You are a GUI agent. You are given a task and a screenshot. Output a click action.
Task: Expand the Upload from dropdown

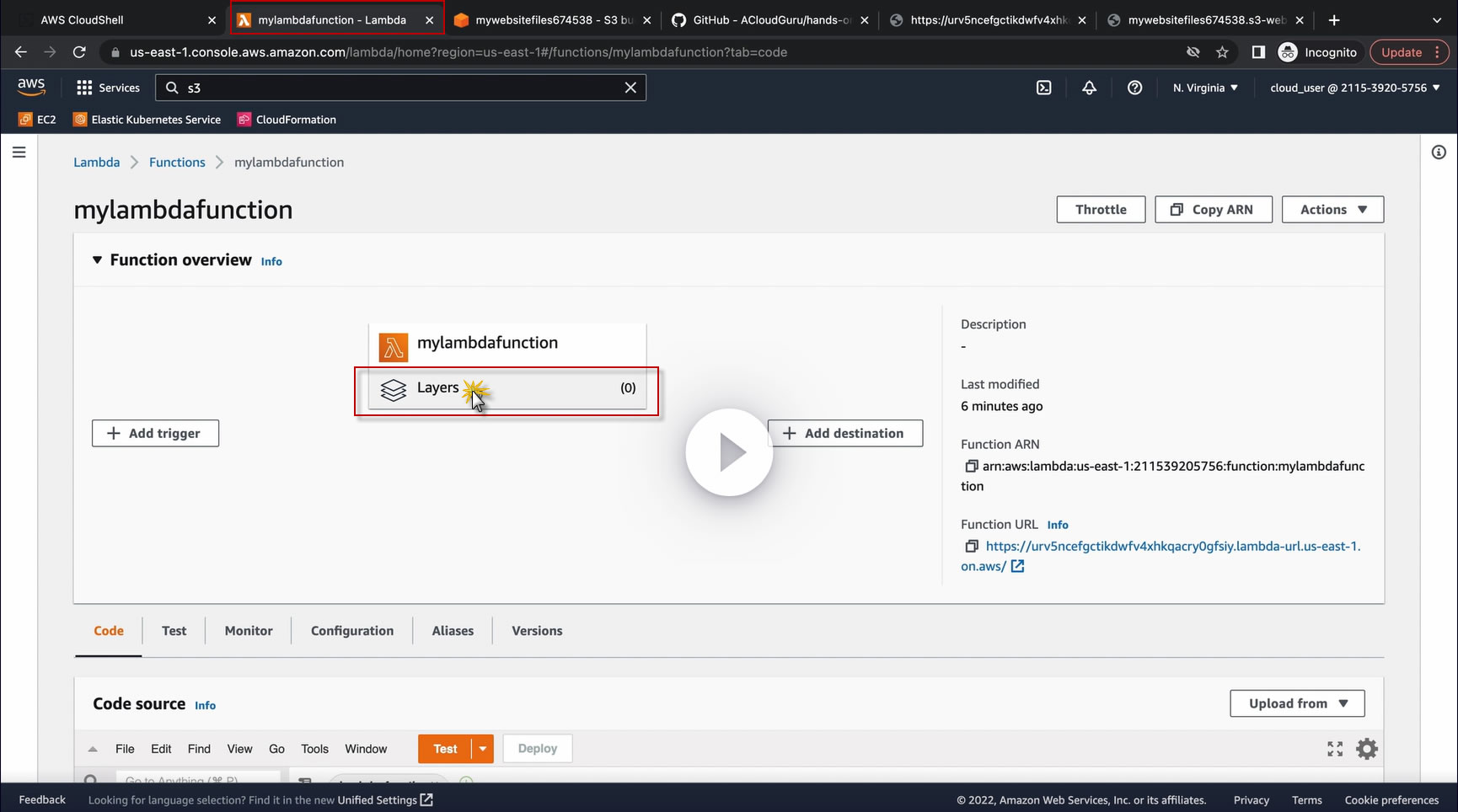[x=1297, y=703]
